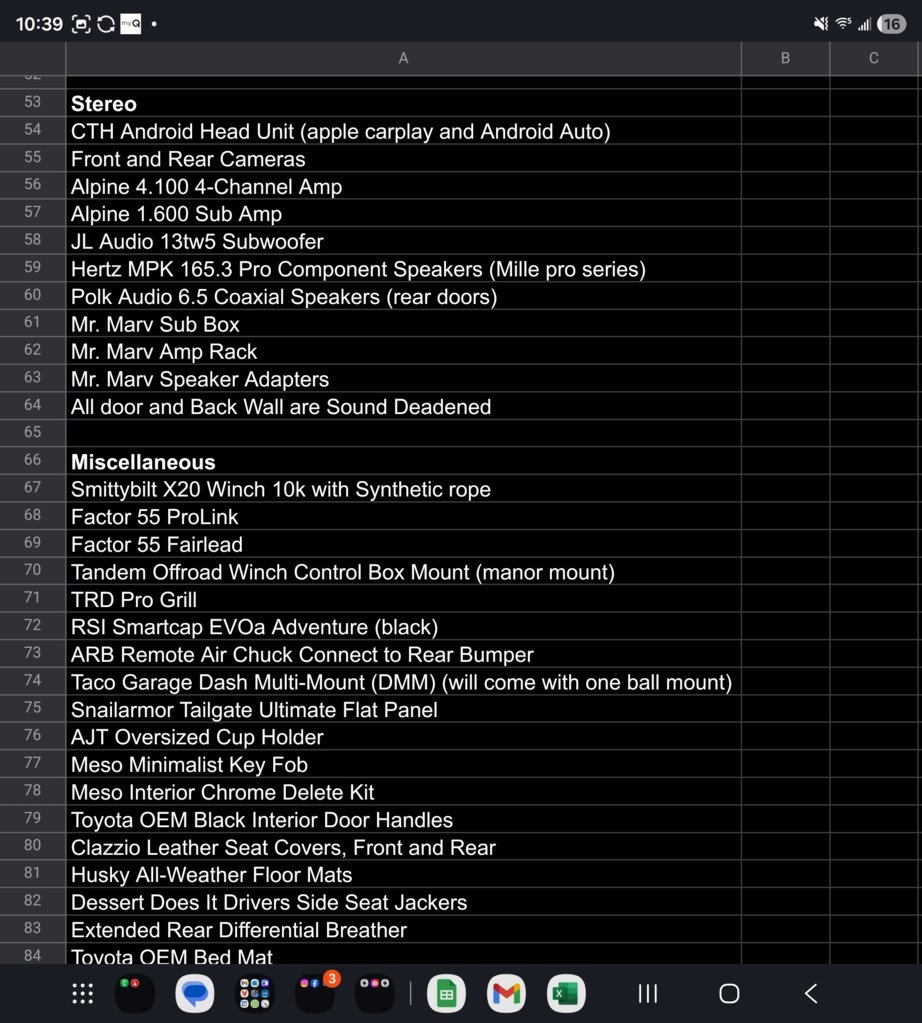Select 'Polk Audio 6.5 Coaxial Speakers' cell
Viewport: 922px width, 1023px height.
403,296
